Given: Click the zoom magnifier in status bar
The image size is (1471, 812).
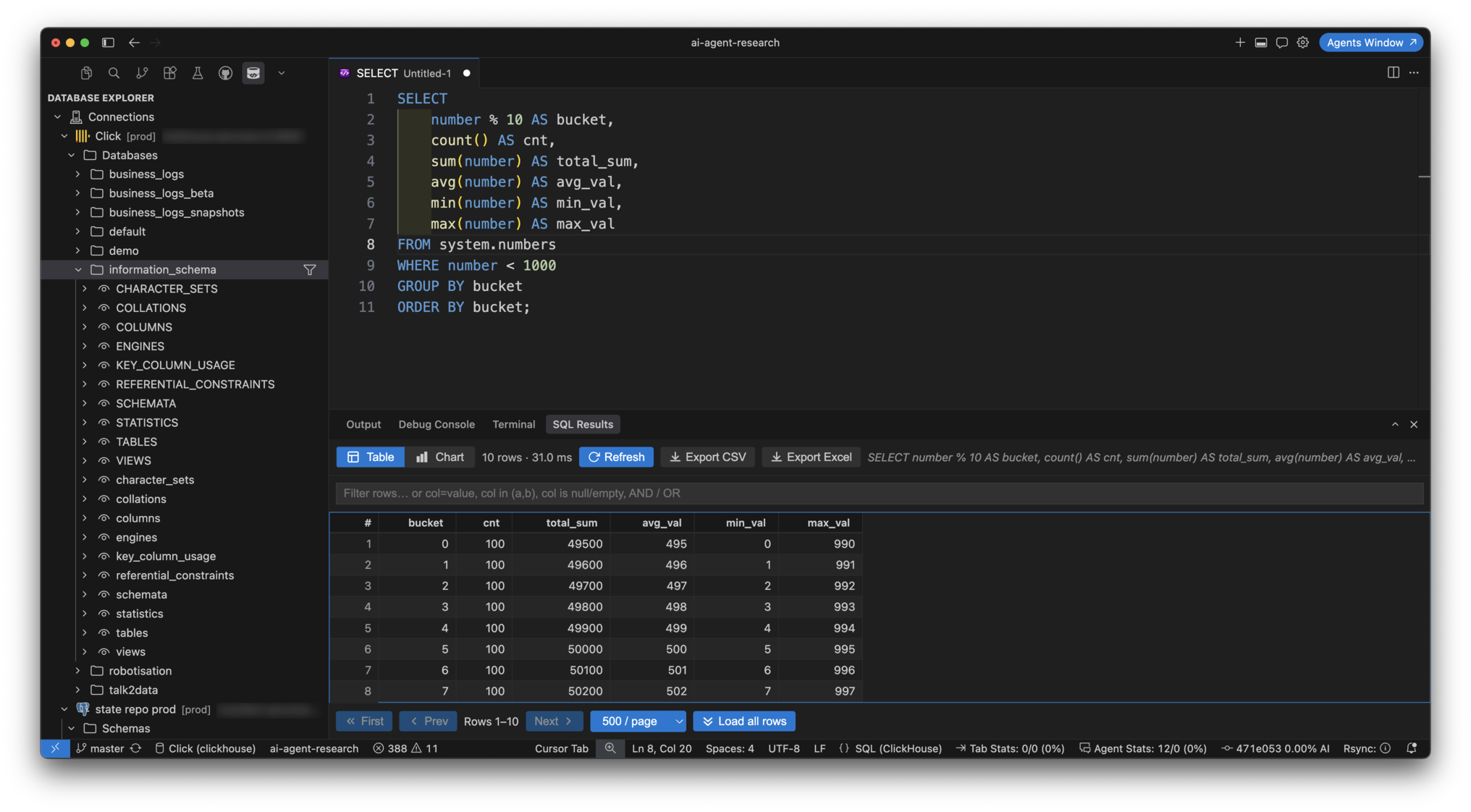Looking at the screenshot, I should click(x=610, y=748).
